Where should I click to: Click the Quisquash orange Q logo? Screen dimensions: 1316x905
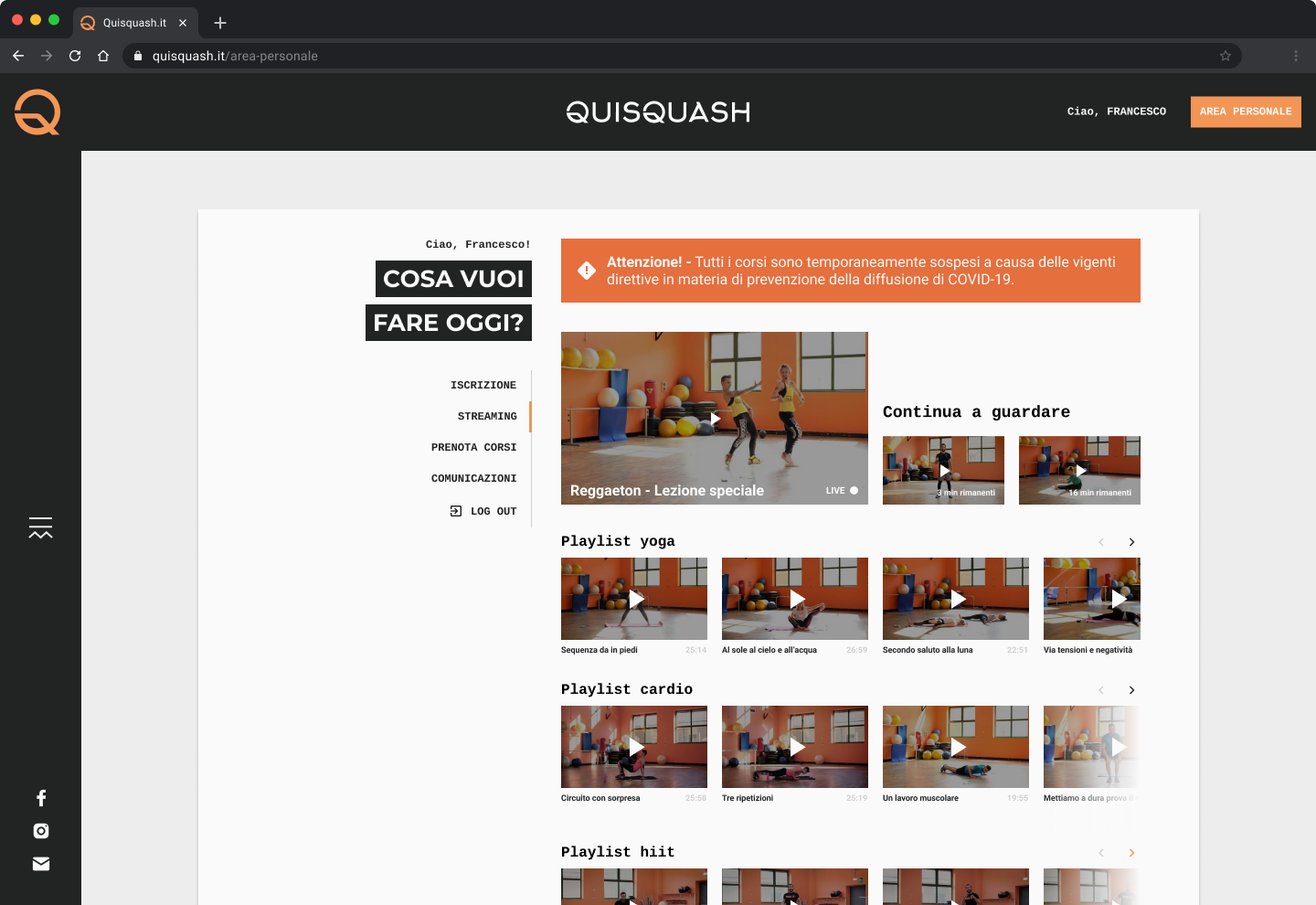(x=37, y=112)
